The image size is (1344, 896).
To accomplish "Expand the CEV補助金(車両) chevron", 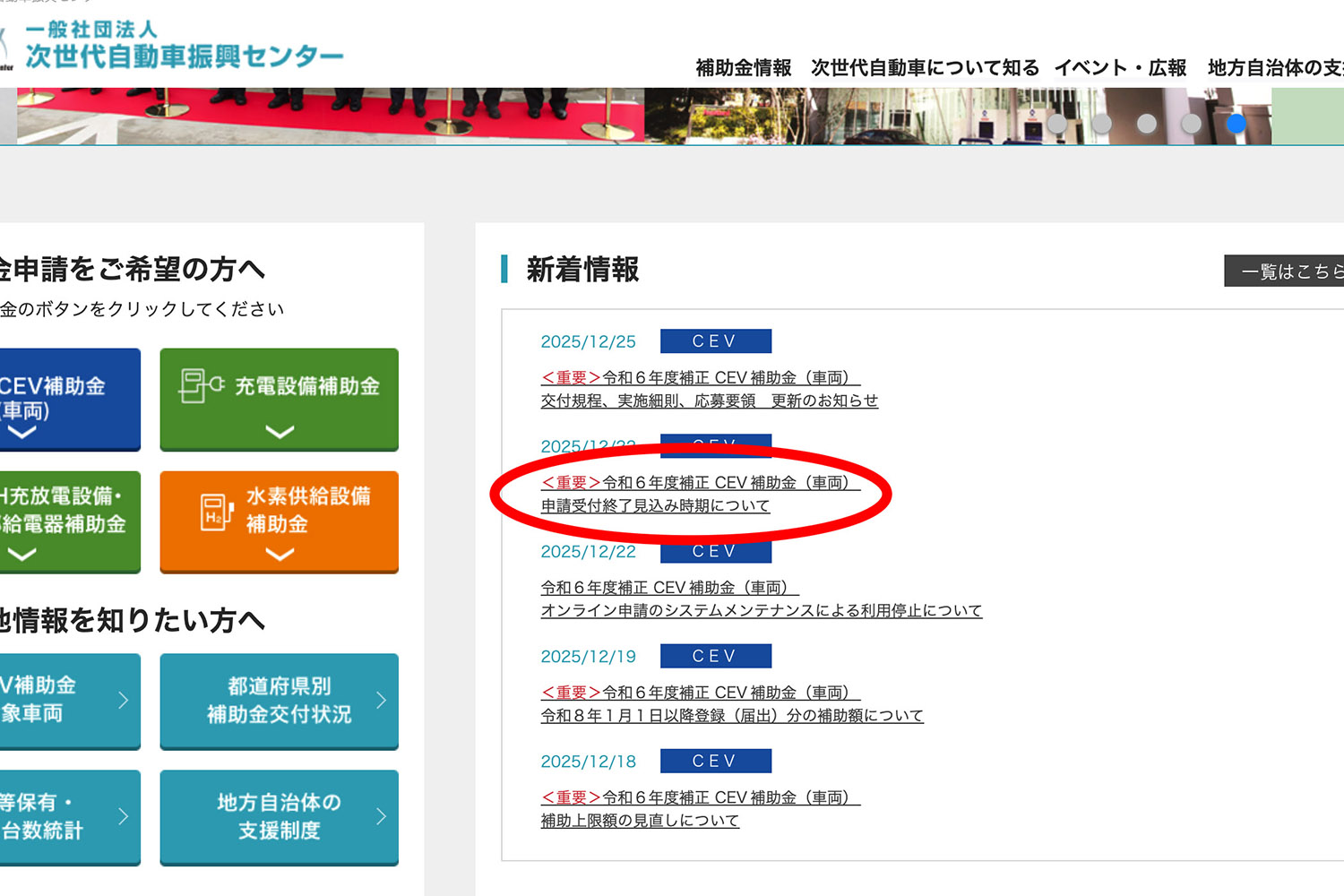I will 22,432.
